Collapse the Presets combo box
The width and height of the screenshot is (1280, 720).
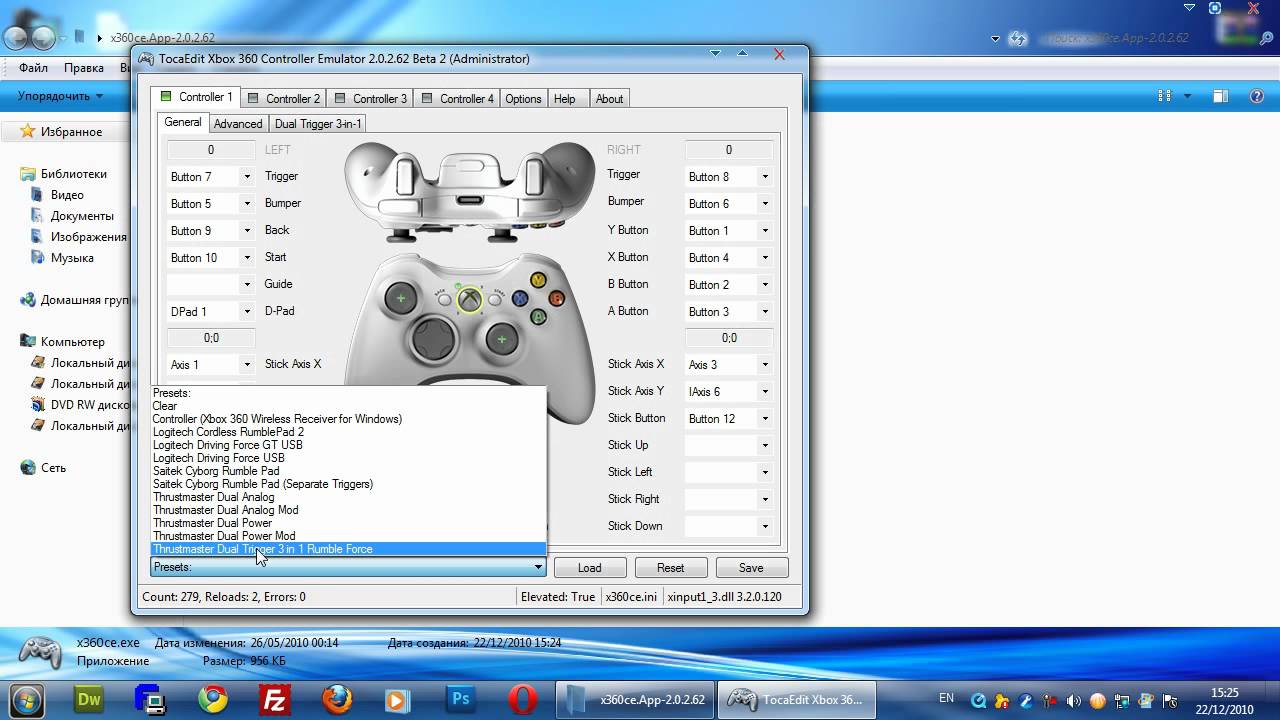point(538,567)
